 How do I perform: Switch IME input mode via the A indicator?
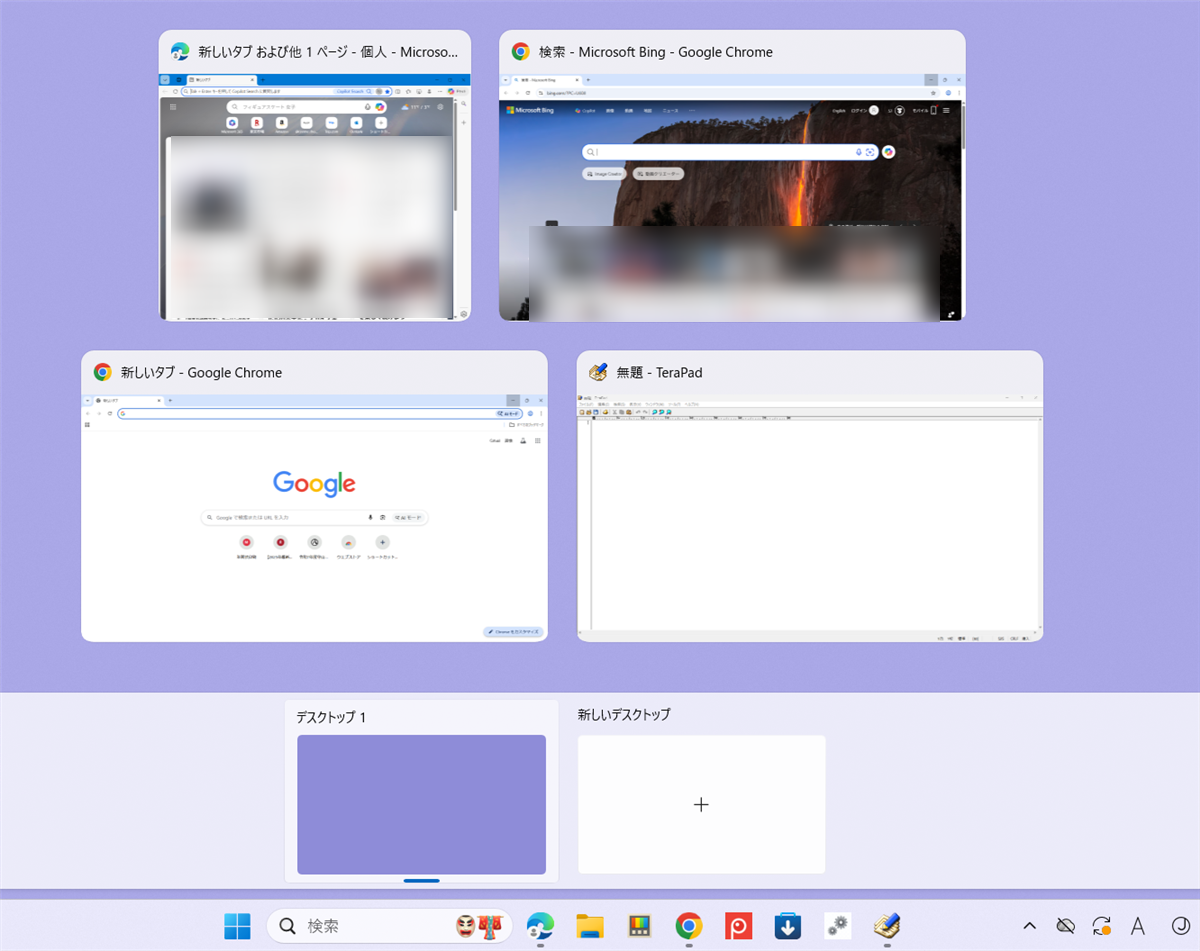[x=1138, y=926]
